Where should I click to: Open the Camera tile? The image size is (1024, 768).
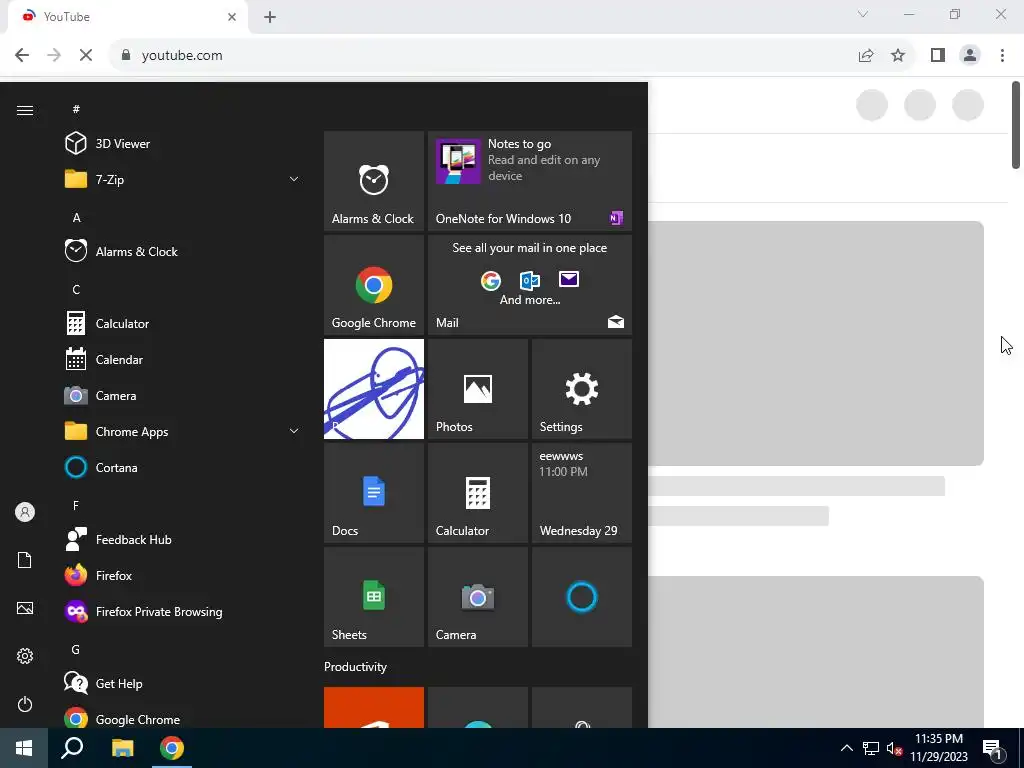477,597
